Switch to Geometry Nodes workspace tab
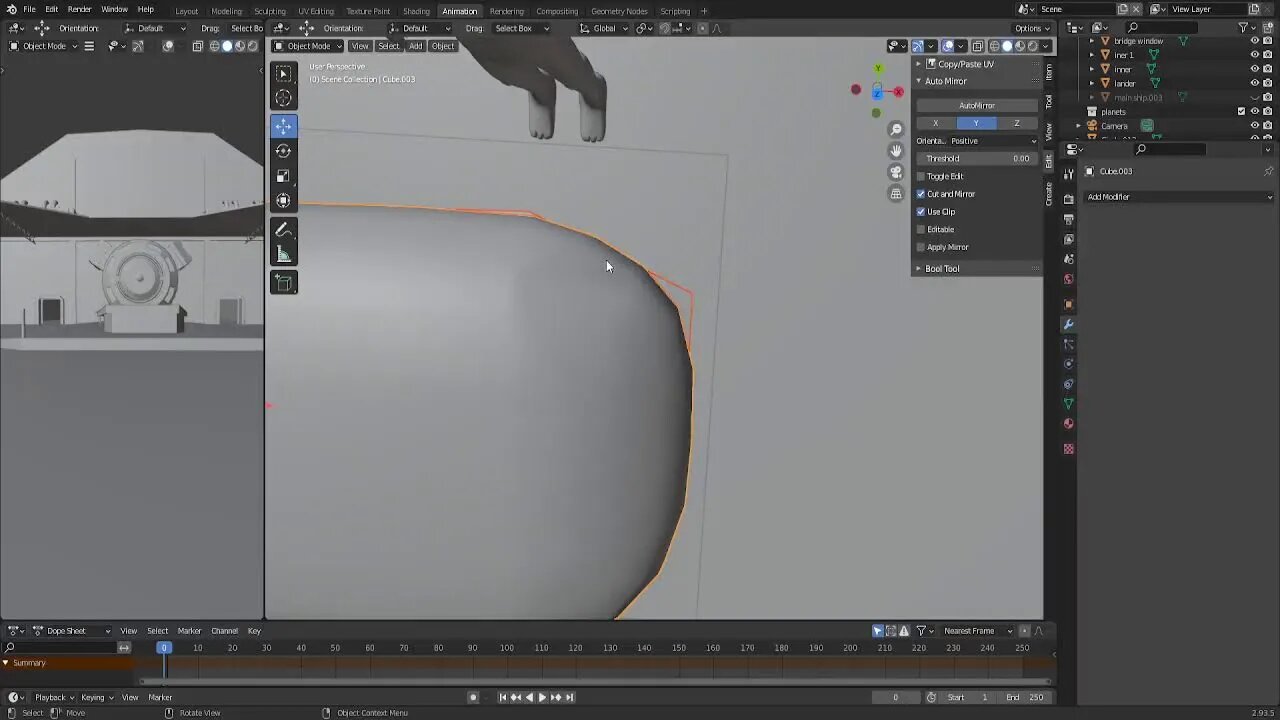 (619, 11)
